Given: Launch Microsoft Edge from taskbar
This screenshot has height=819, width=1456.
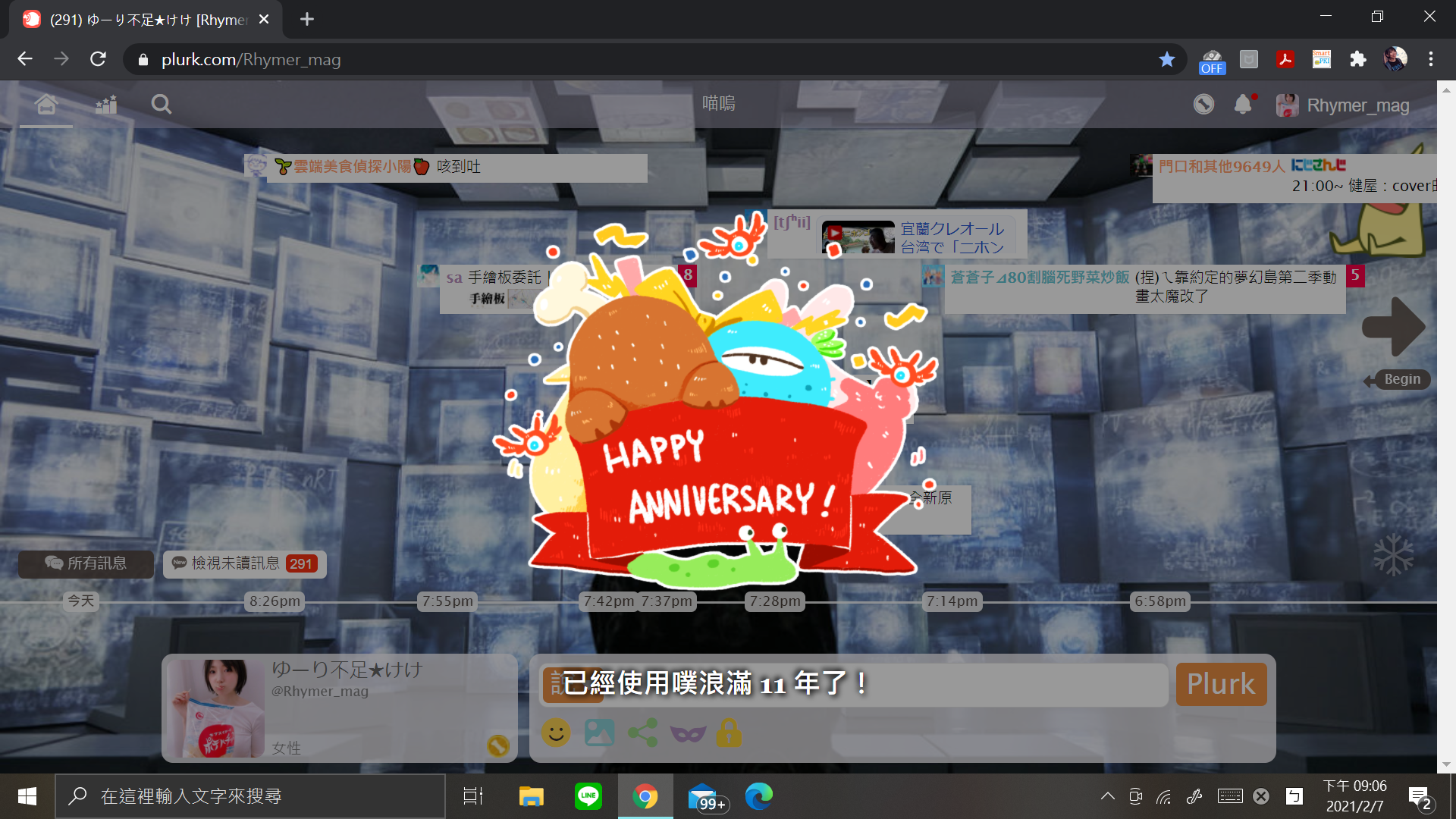Looking at the screenshot, I should pyautogui.click(x=758, y=796).
